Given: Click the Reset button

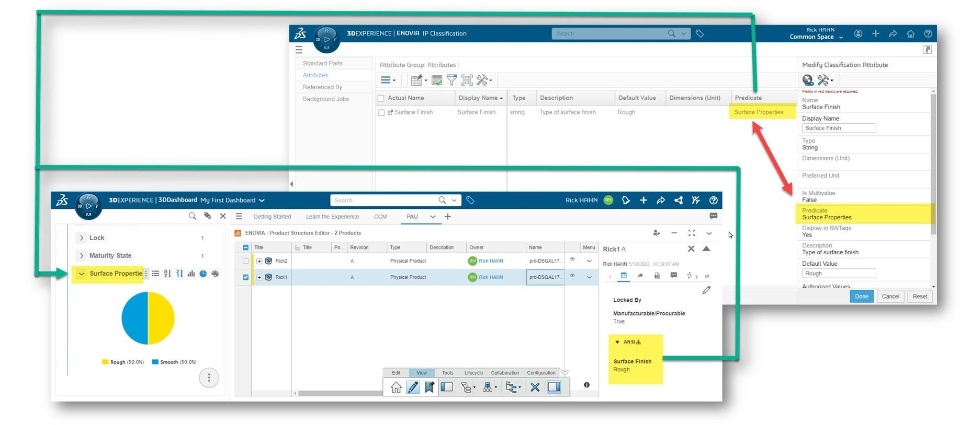Looking at the screenshot, I should click(920, 296).
